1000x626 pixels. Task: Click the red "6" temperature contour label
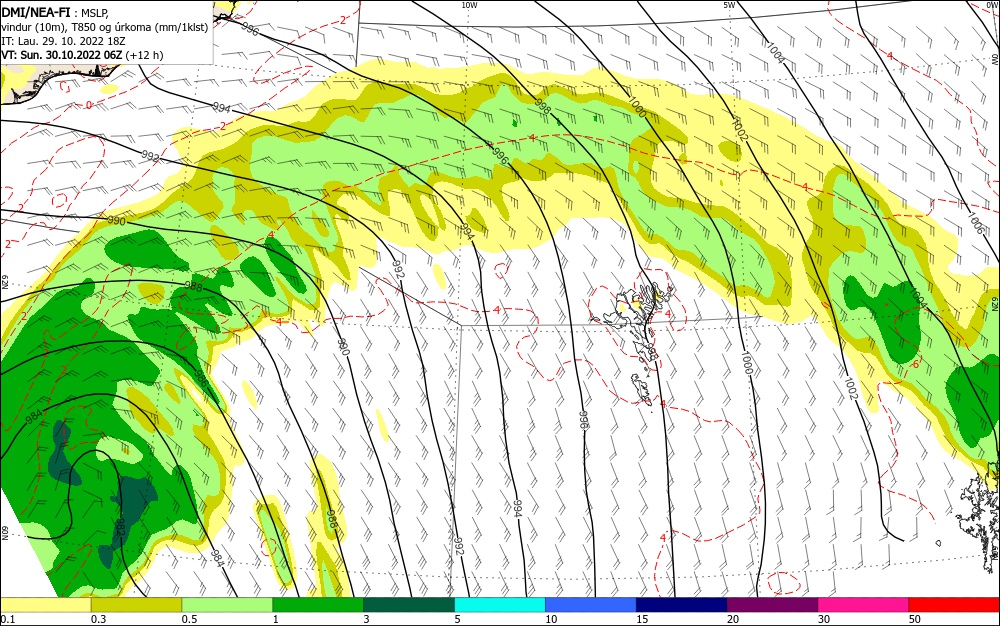(916, 365)
